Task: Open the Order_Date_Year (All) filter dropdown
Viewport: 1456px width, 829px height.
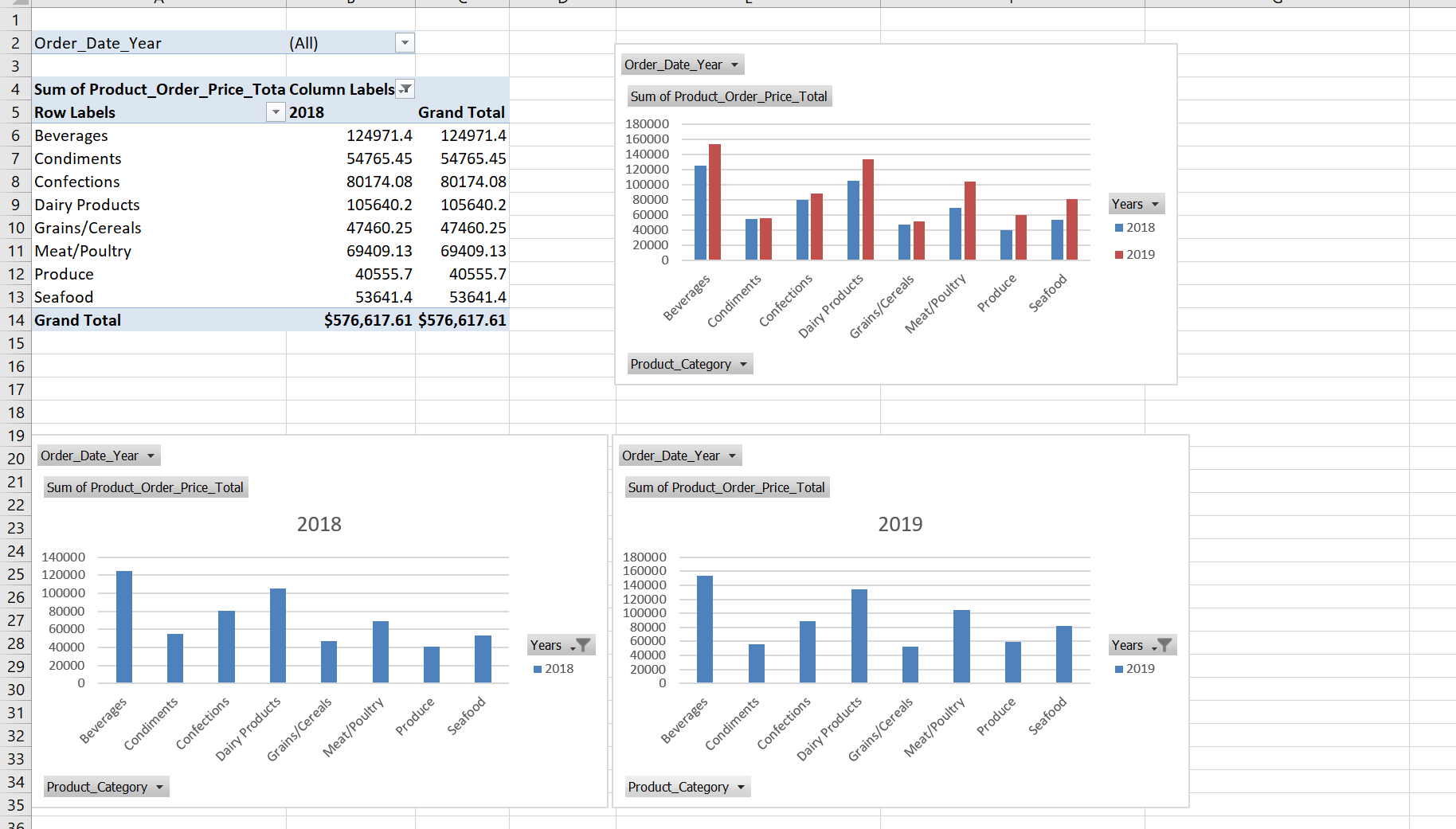Action: click(x=405, y=43)
